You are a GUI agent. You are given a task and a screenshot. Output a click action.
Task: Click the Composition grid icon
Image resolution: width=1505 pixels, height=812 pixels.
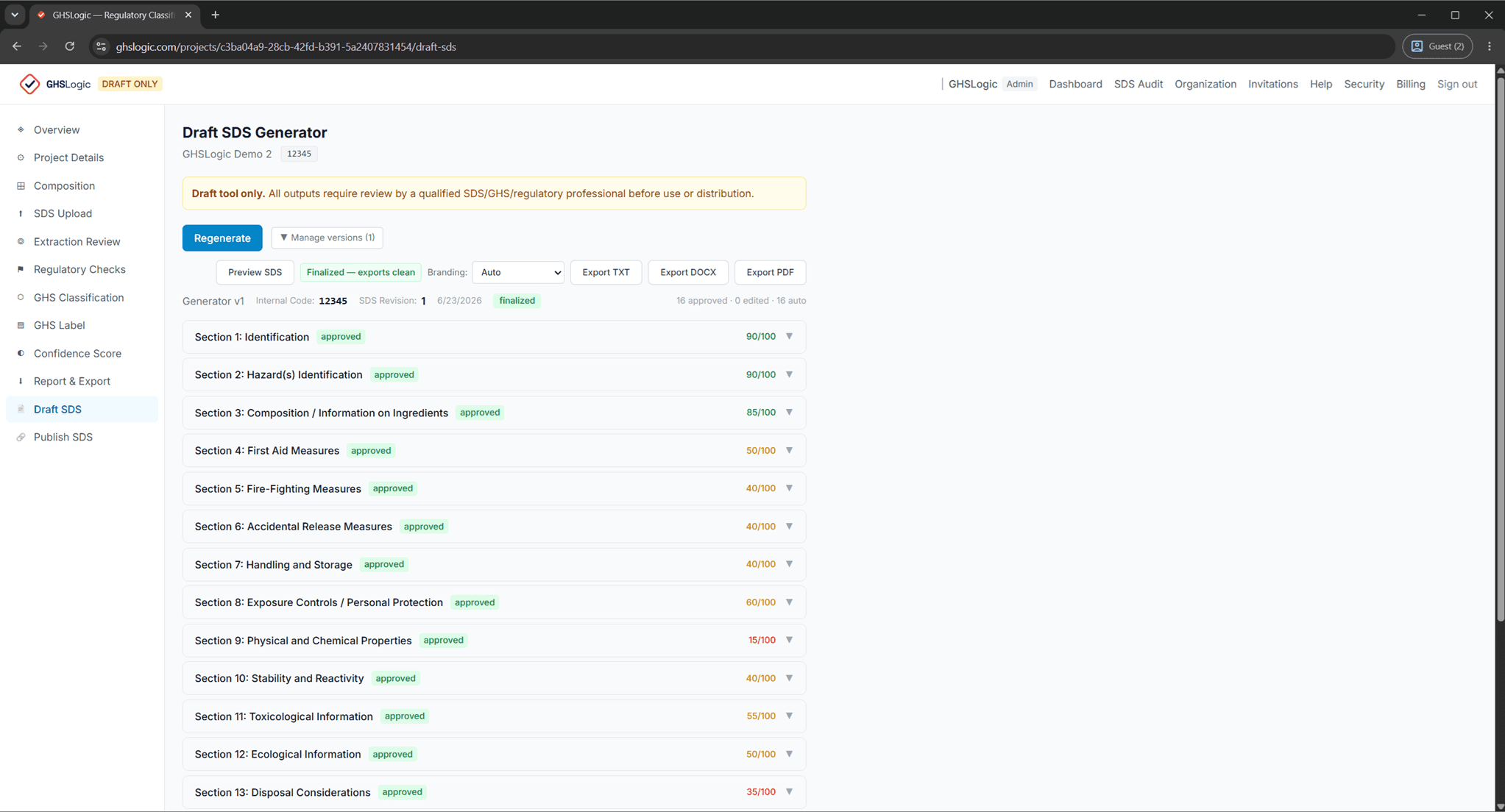point(21,185)
